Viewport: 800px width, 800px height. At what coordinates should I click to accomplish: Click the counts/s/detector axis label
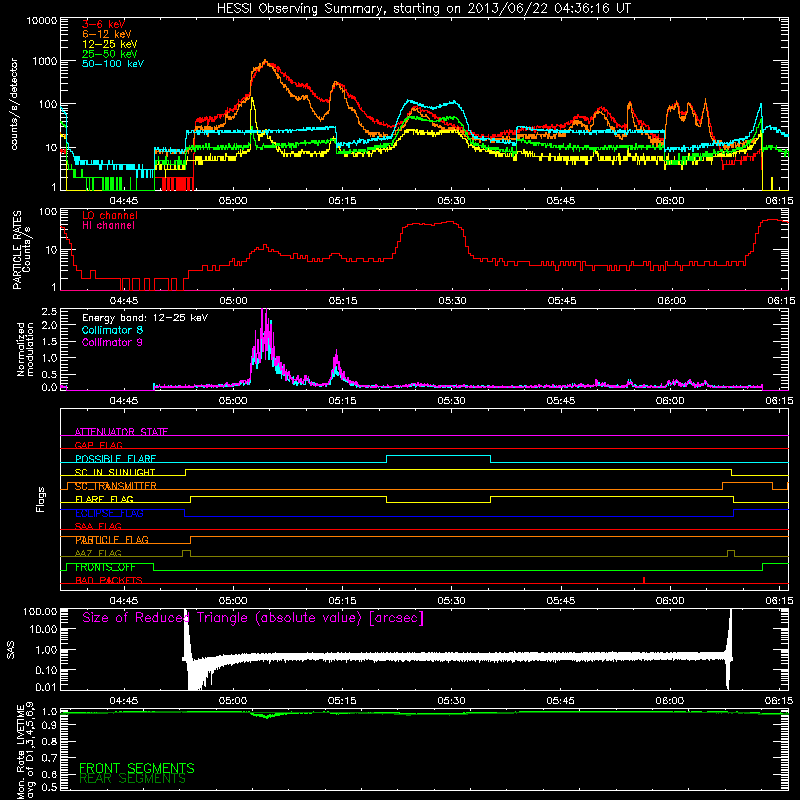point(14,104)
